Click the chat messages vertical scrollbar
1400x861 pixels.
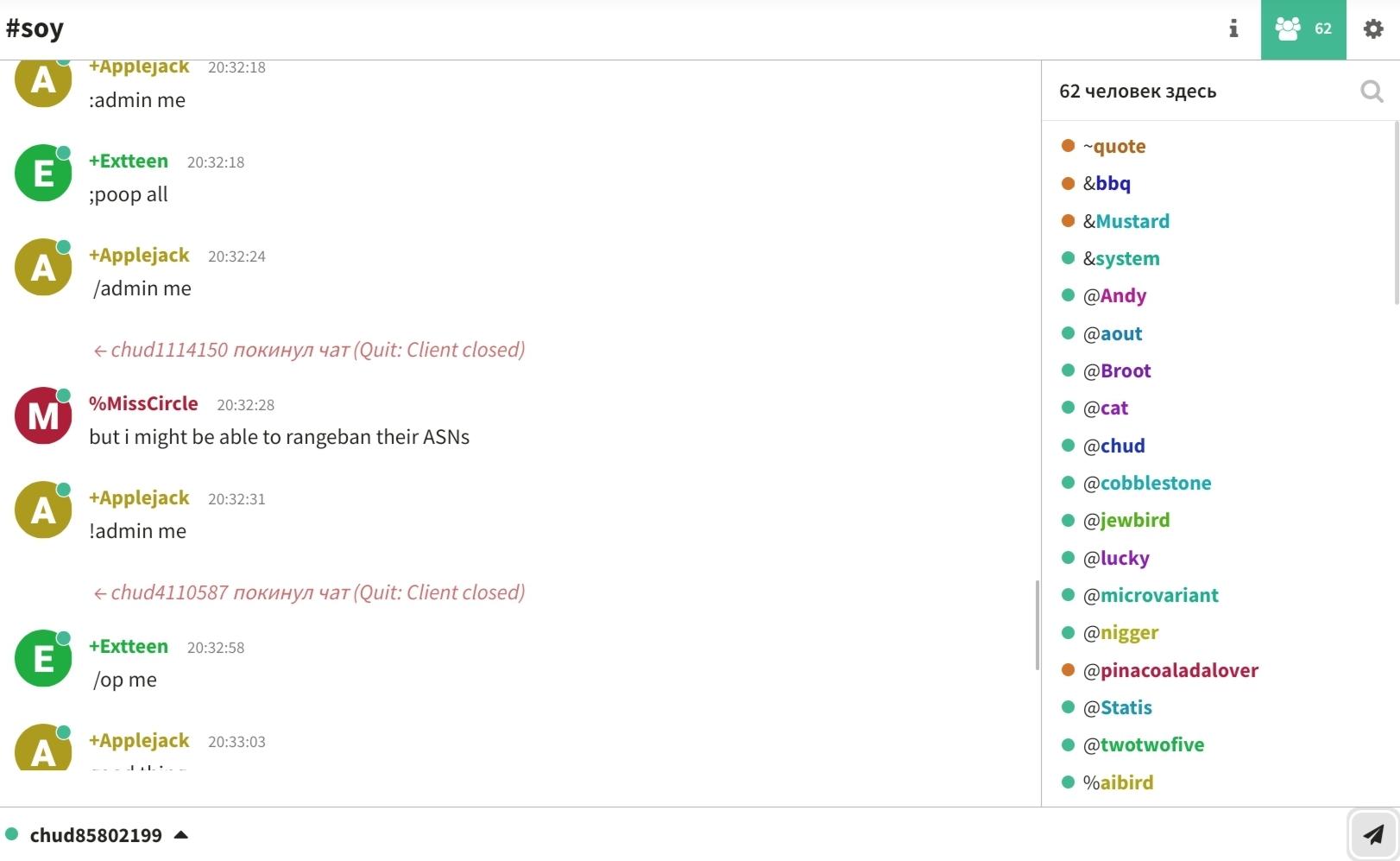point(1037,624)
